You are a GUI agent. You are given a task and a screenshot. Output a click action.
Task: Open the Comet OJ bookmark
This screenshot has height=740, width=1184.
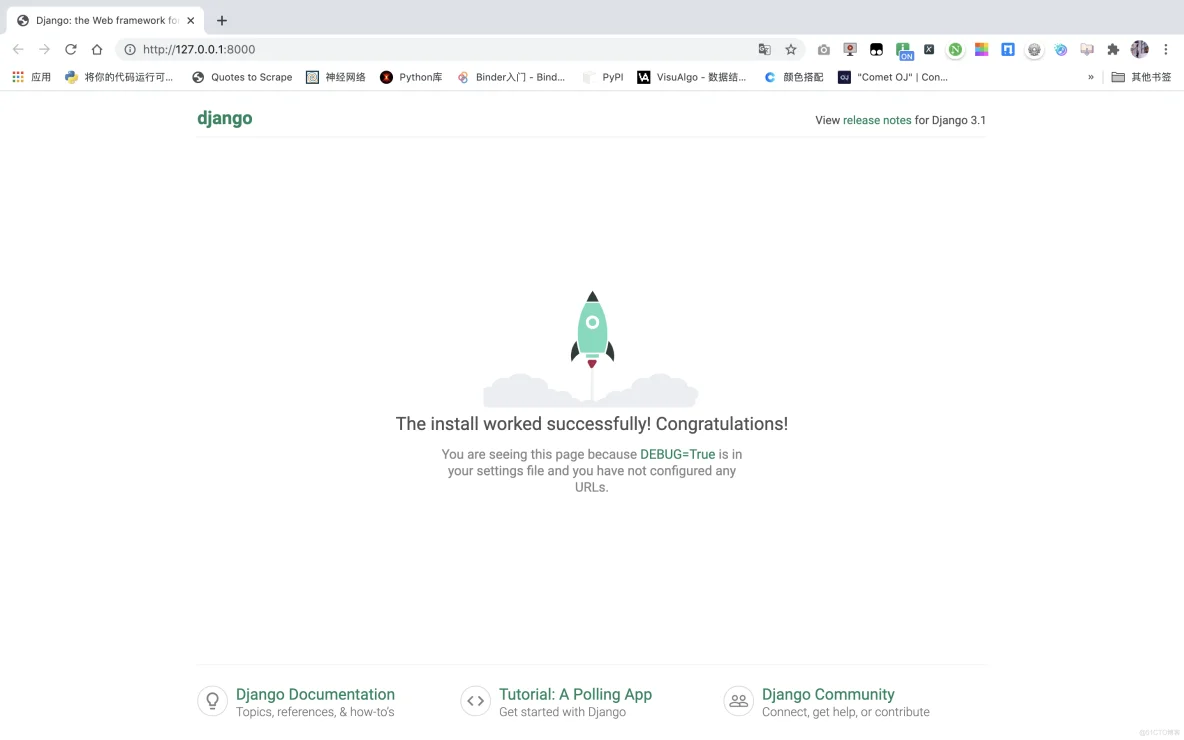point(893,77)
